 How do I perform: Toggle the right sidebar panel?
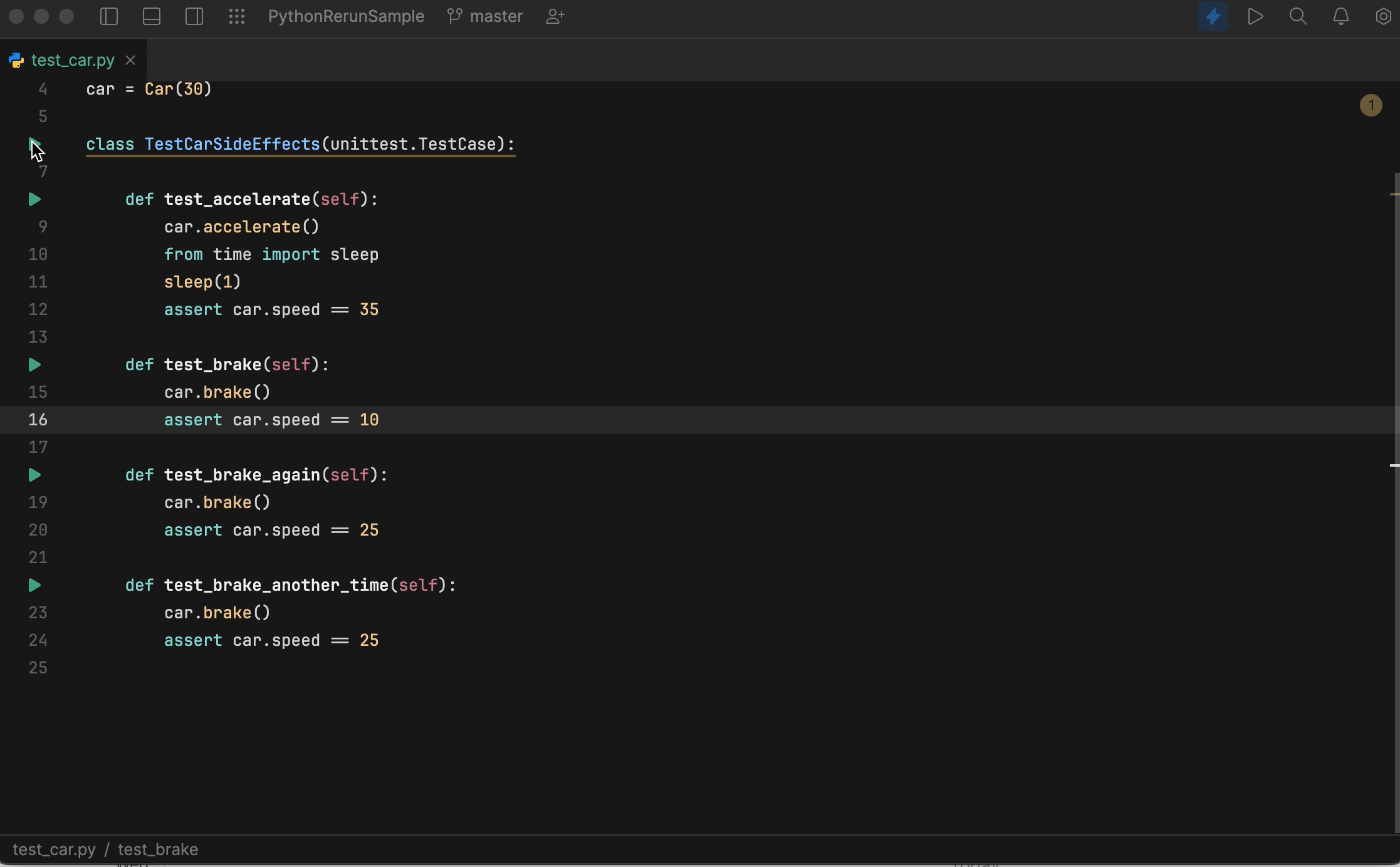(194, 16)
